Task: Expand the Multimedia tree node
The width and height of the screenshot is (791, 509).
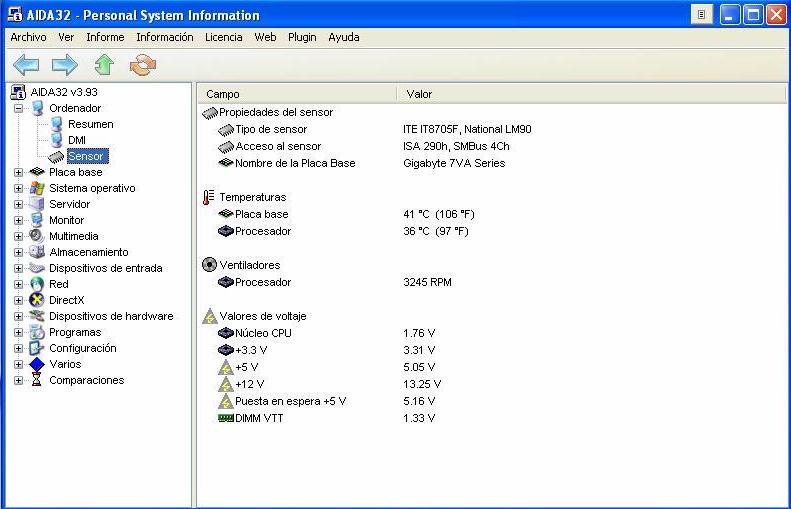Action: tap(19, 236)
